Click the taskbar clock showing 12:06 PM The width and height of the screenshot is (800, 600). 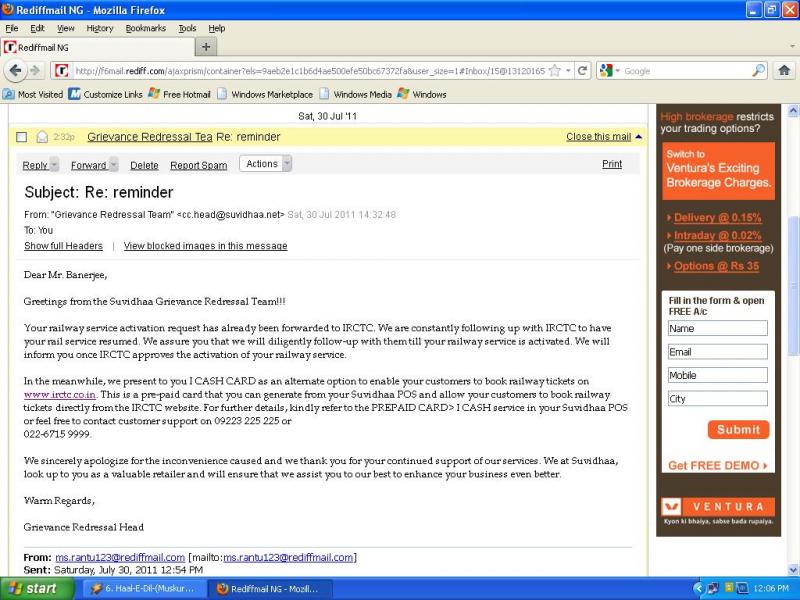tap(771, 588)
